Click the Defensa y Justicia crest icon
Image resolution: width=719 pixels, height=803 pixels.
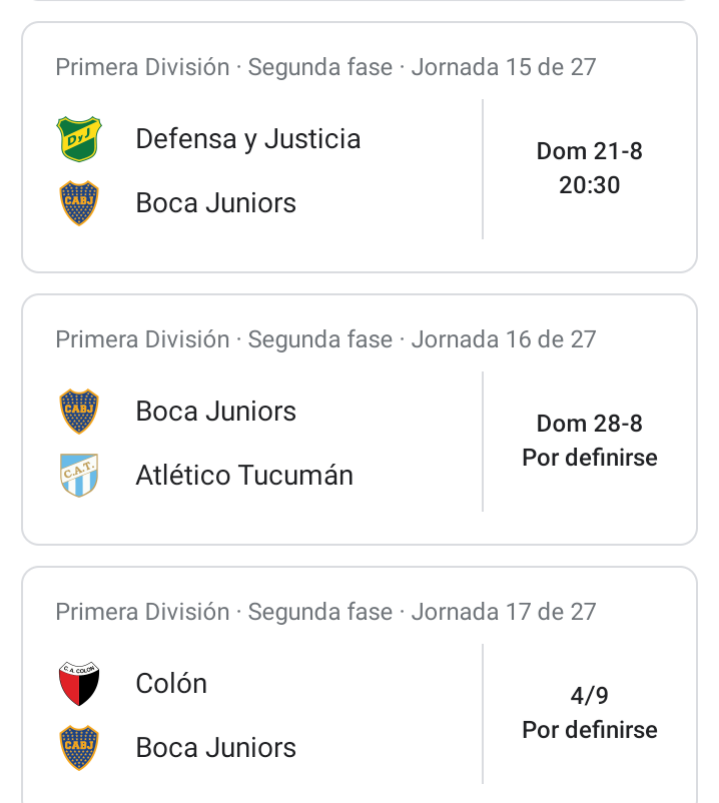[79, 139]
